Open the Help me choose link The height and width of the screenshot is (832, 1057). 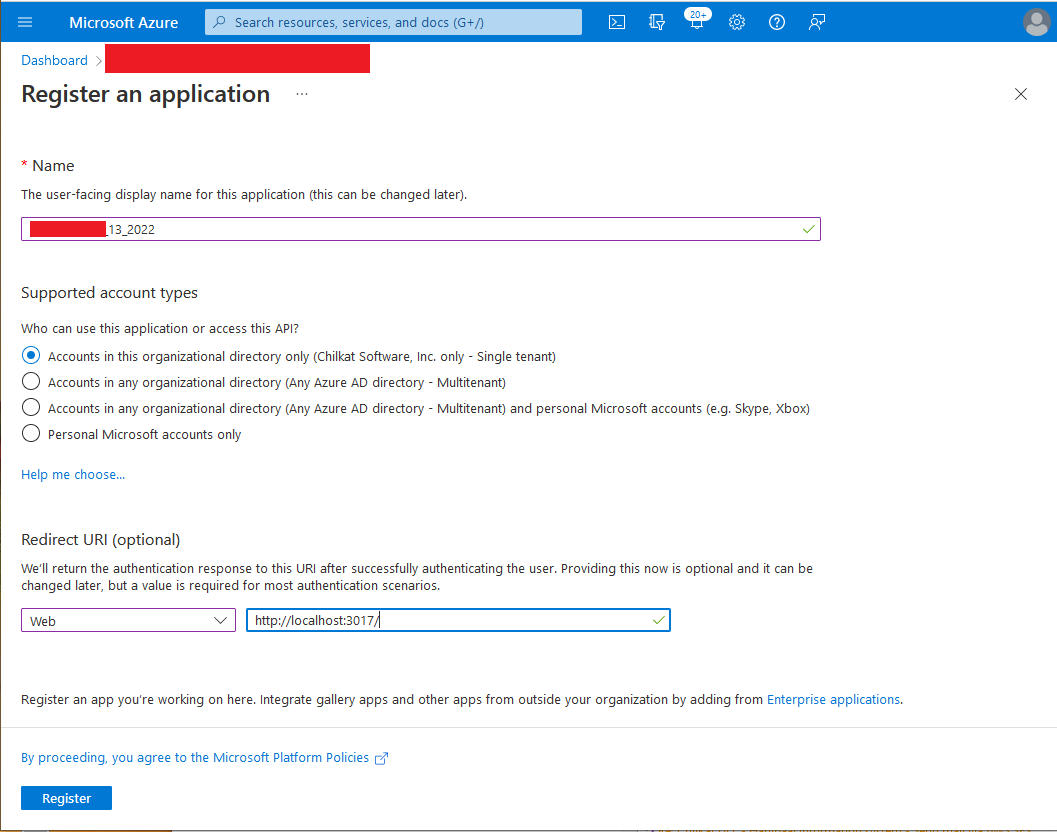(73, 474)
